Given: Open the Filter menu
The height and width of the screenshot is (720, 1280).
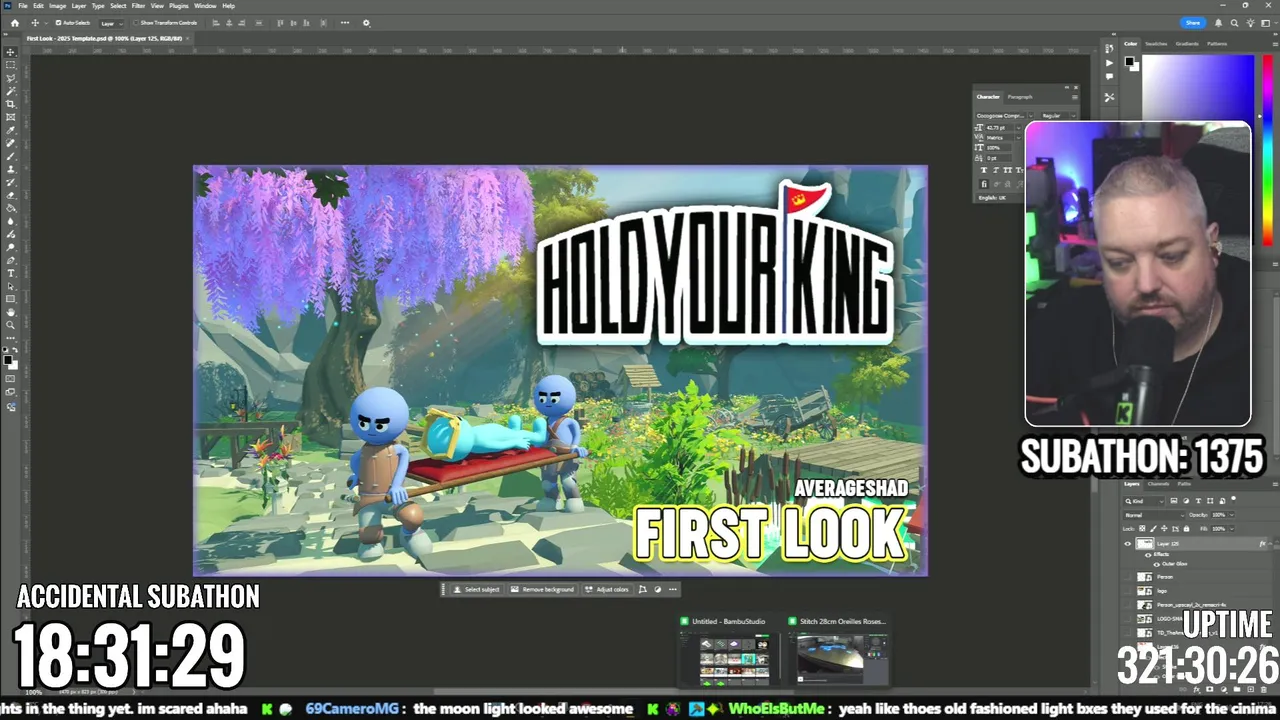Looking at the screenshot, I should 138,6.
